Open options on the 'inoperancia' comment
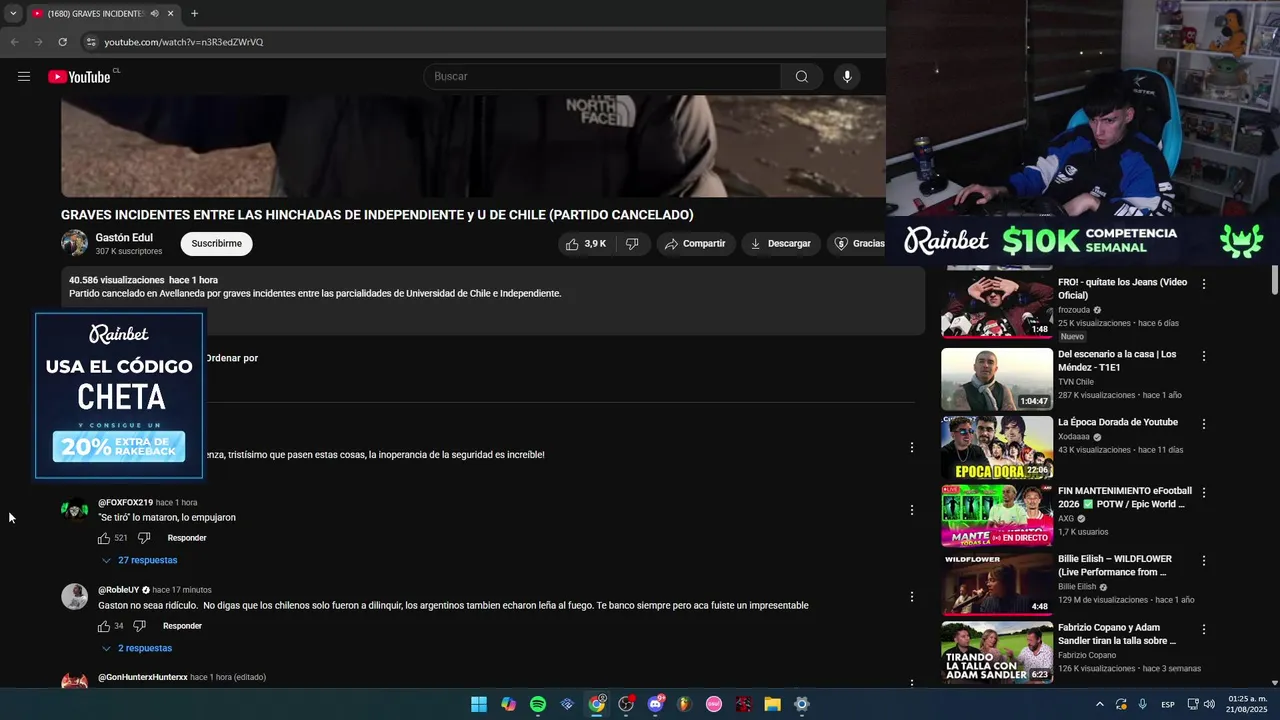 tap(911, 447)
